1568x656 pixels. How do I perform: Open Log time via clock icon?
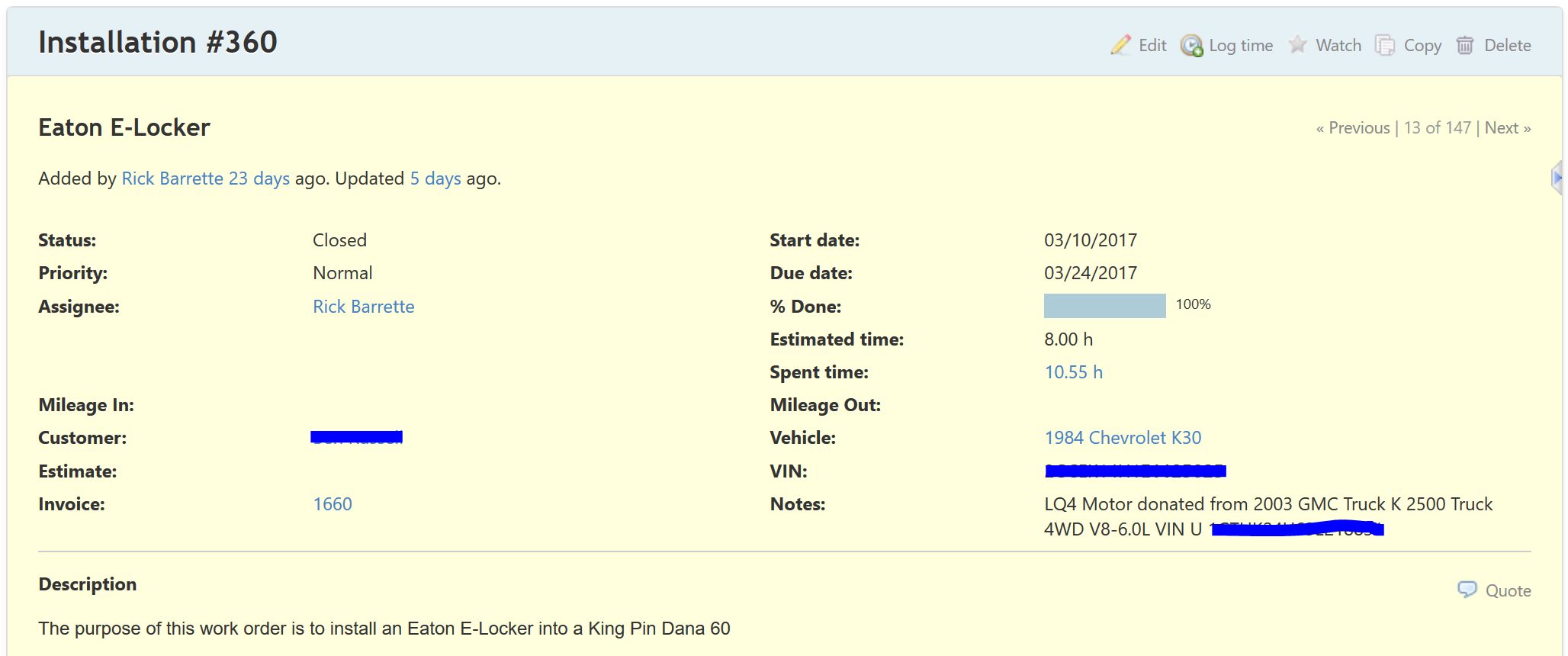[1191, 46]
